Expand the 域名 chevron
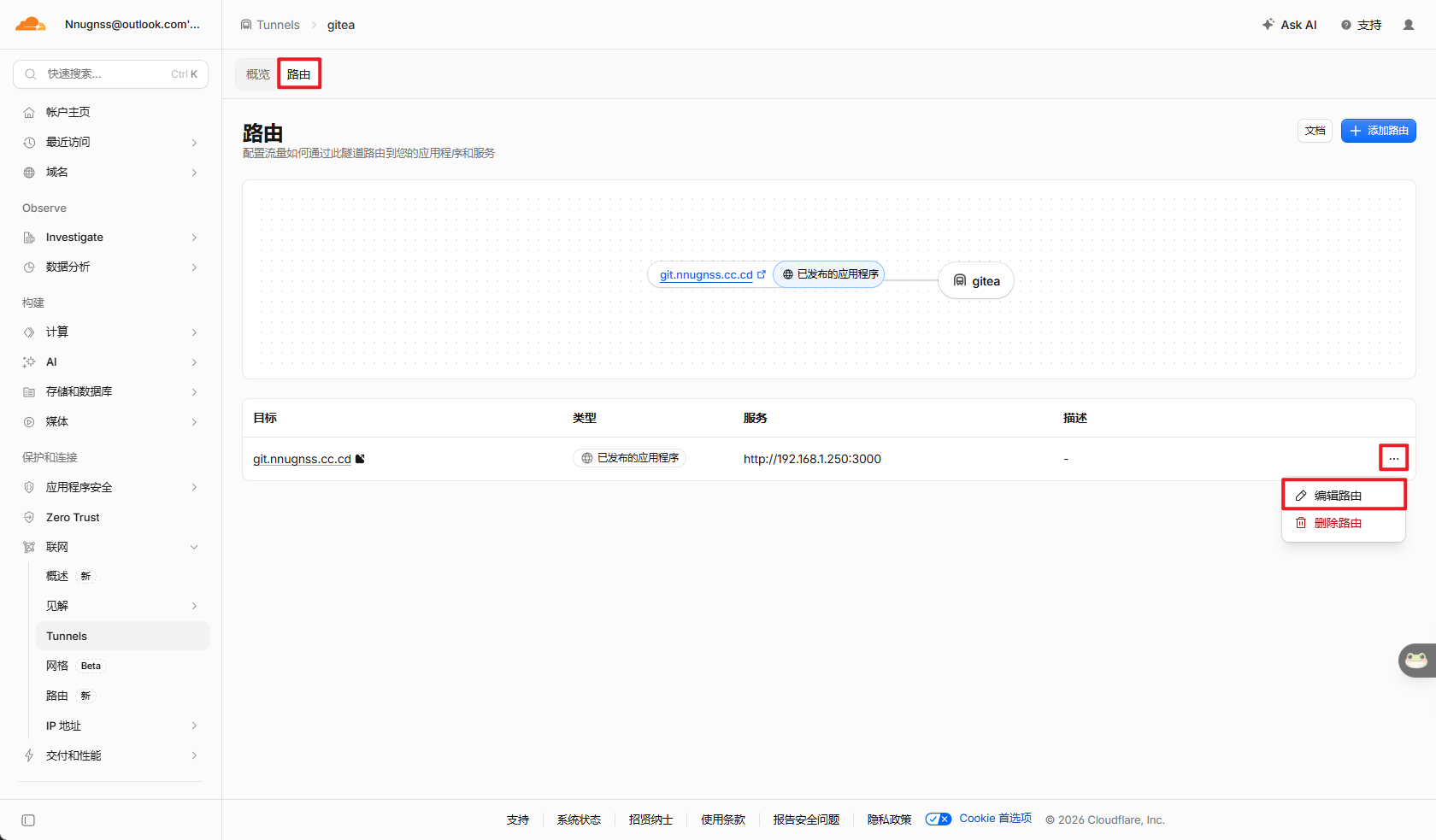The width and height of the screenshot is (1436, 840). coord(194,173)
